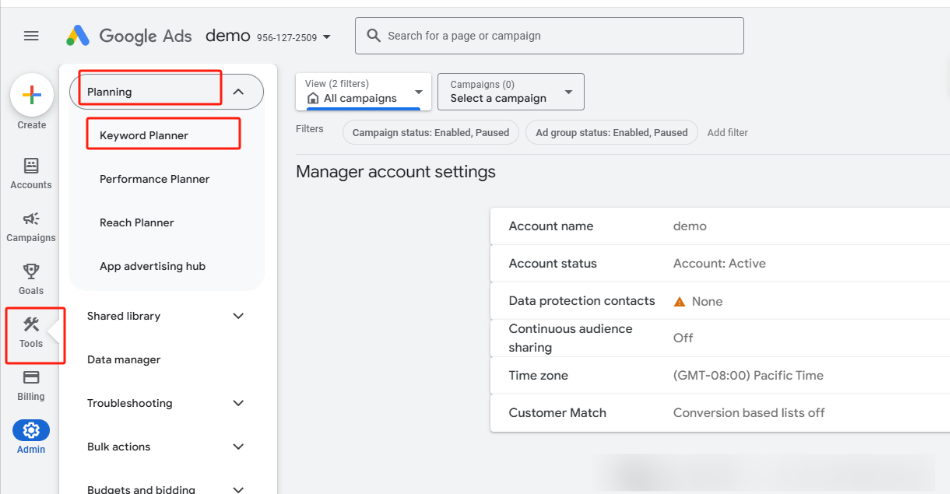
Task: Go to Billing card icon
Action: pyautogui.click(x=31, y=378)
